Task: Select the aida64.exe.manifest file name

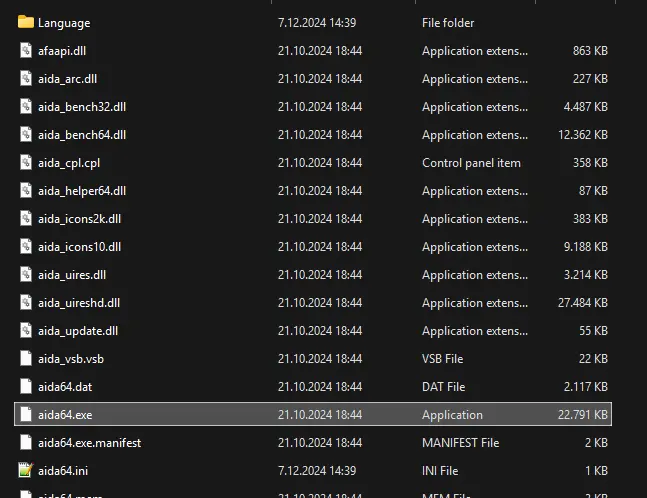Action: 89,443
